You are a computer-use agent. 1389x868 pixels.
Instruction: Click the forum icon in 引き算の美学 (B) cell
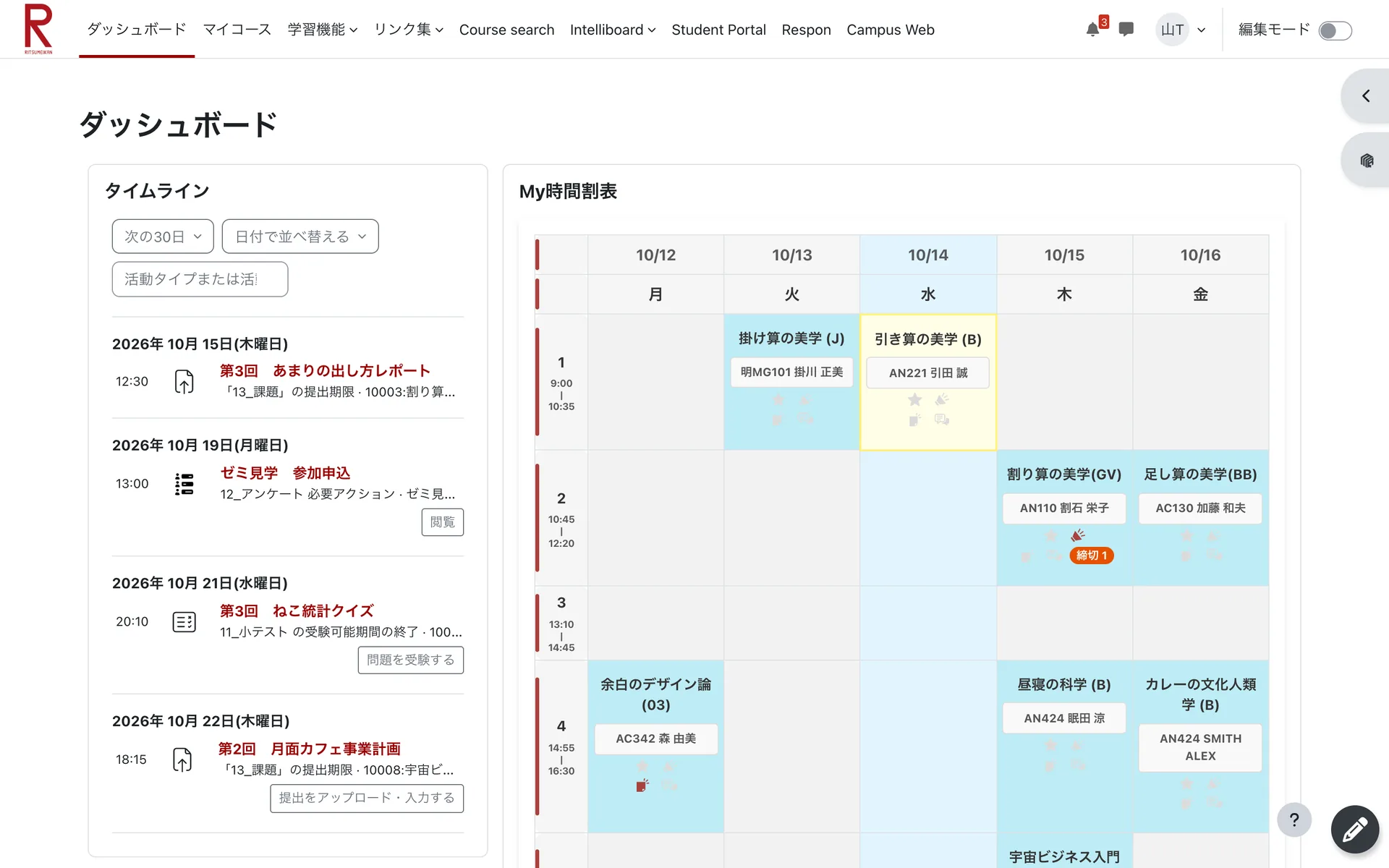[942, 420]
